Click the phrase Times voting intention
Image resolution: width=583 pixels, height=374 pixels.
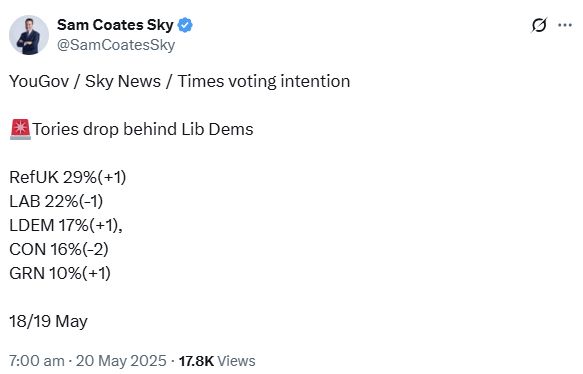click(264, 81)
